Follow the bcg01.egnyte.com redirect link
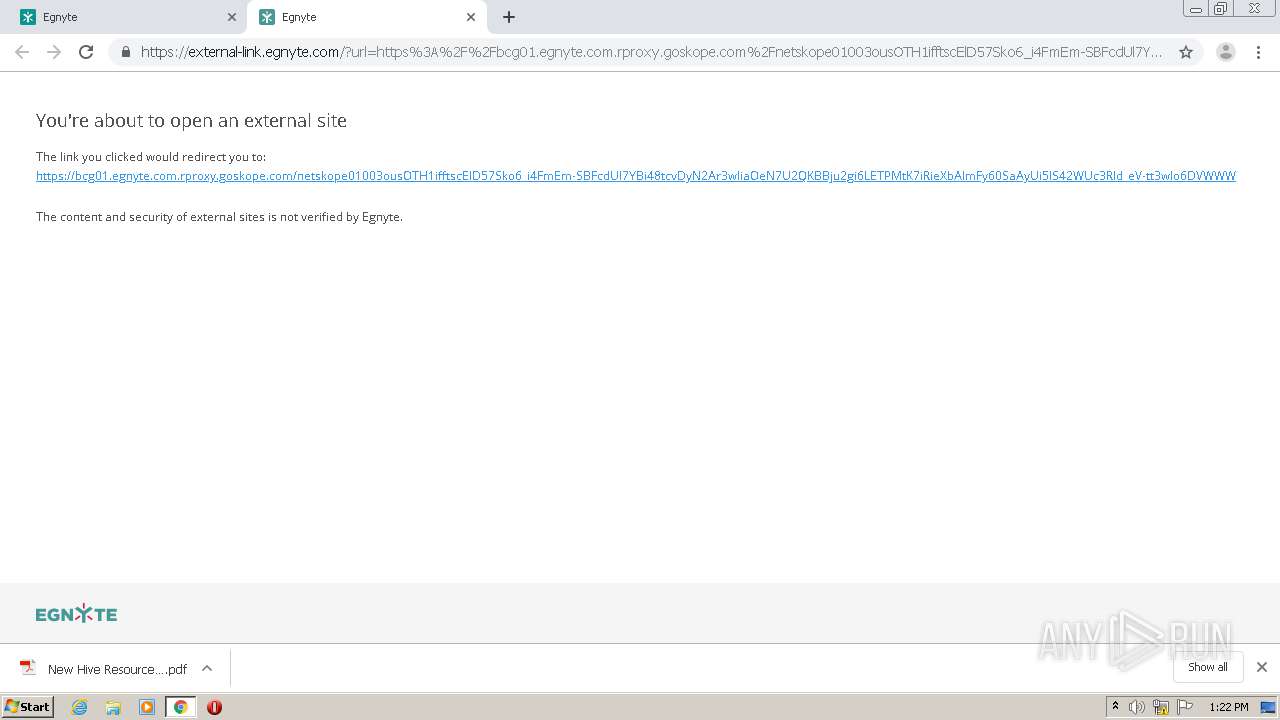The image size is (1280, 720). pos(636,176)
